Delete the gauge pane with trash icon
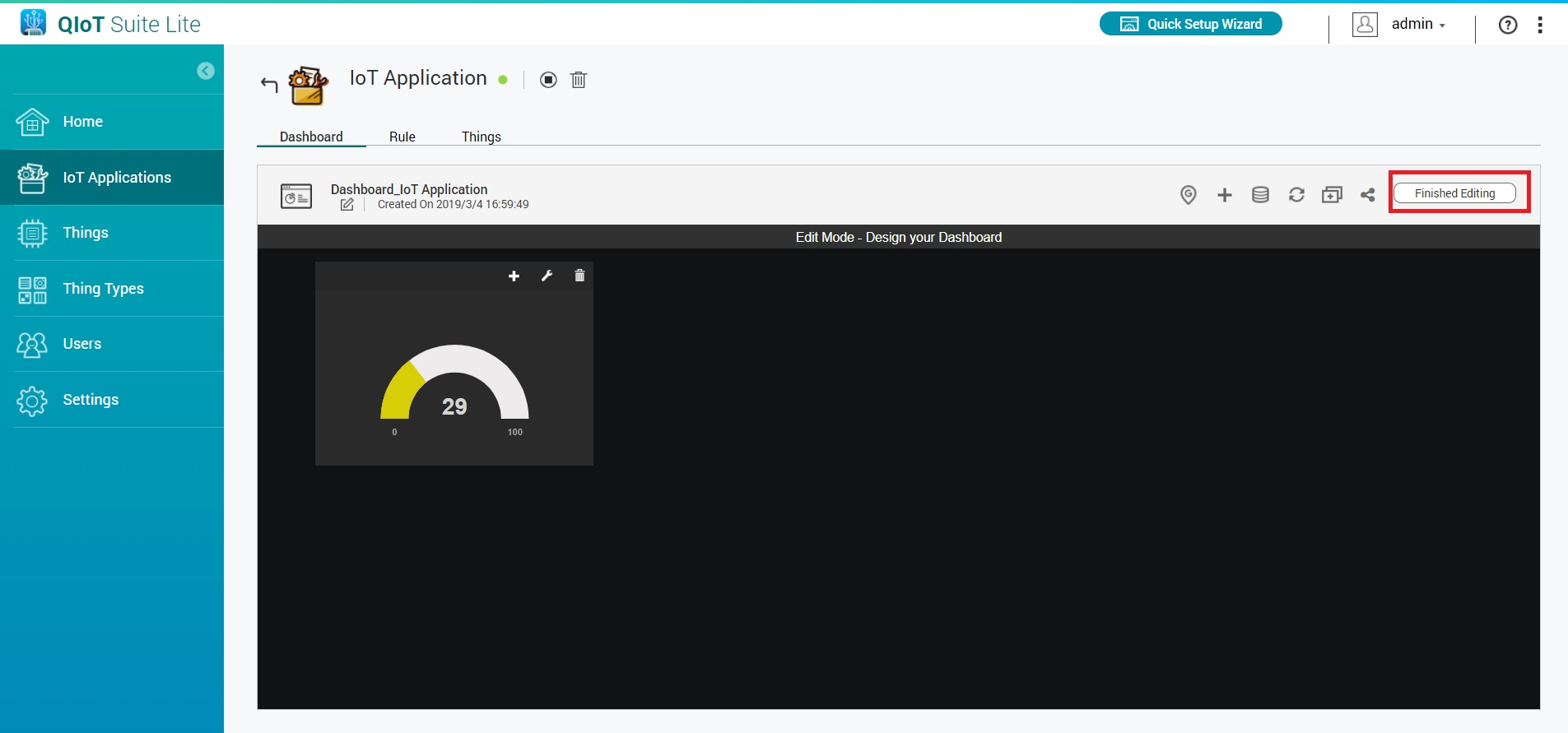Screen dimensions: 1568x733 (579, 276)
